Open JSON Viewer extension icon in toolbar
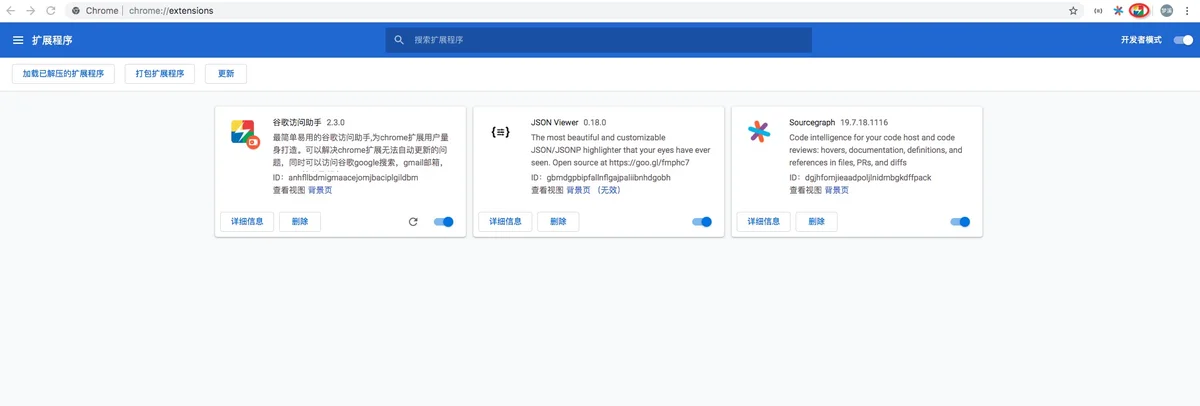The width and height of the screenshot is (1200, 406). 1098,10
